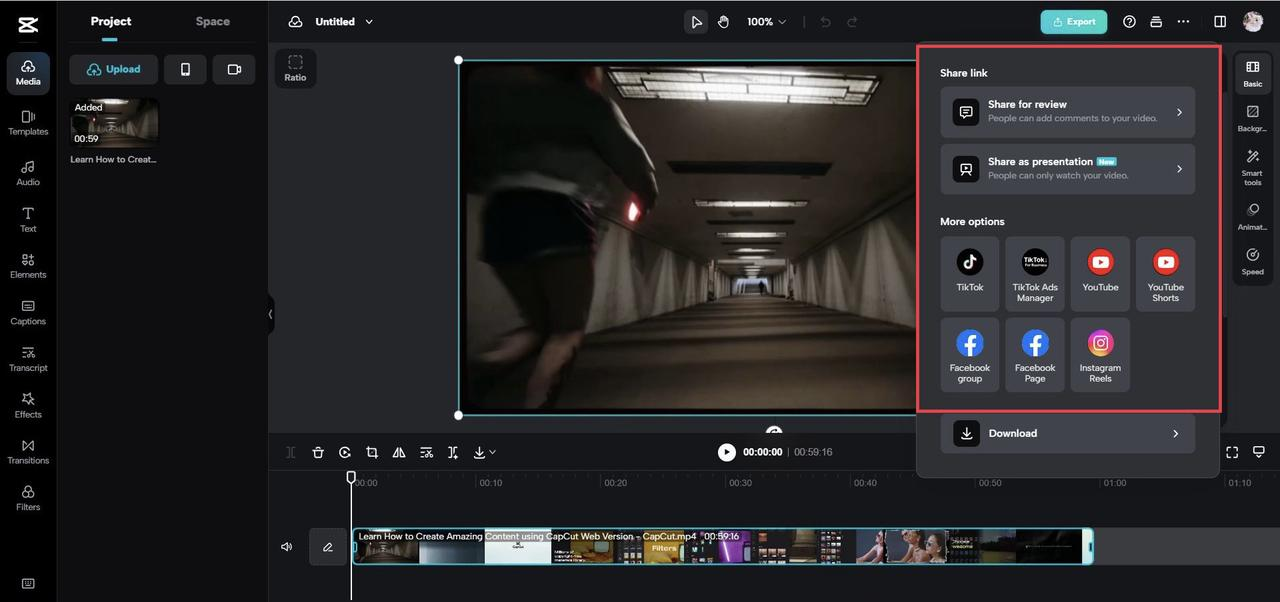
Task: Open the Captions panel
Action: click(x=28, y=313)
